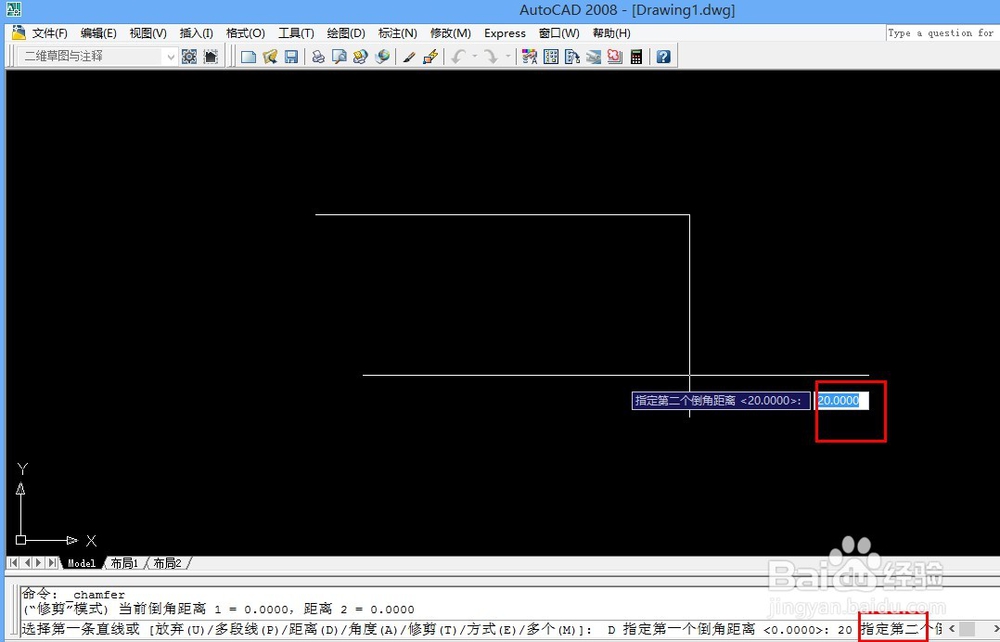Open the 窗口(W) menu
This screenshot has height=642, width=1000.
pos(559,33)
